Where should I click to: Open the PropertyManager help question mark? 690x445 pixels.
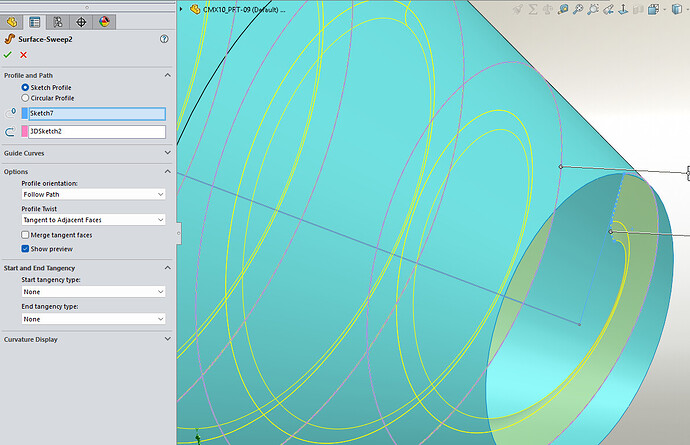164,39
